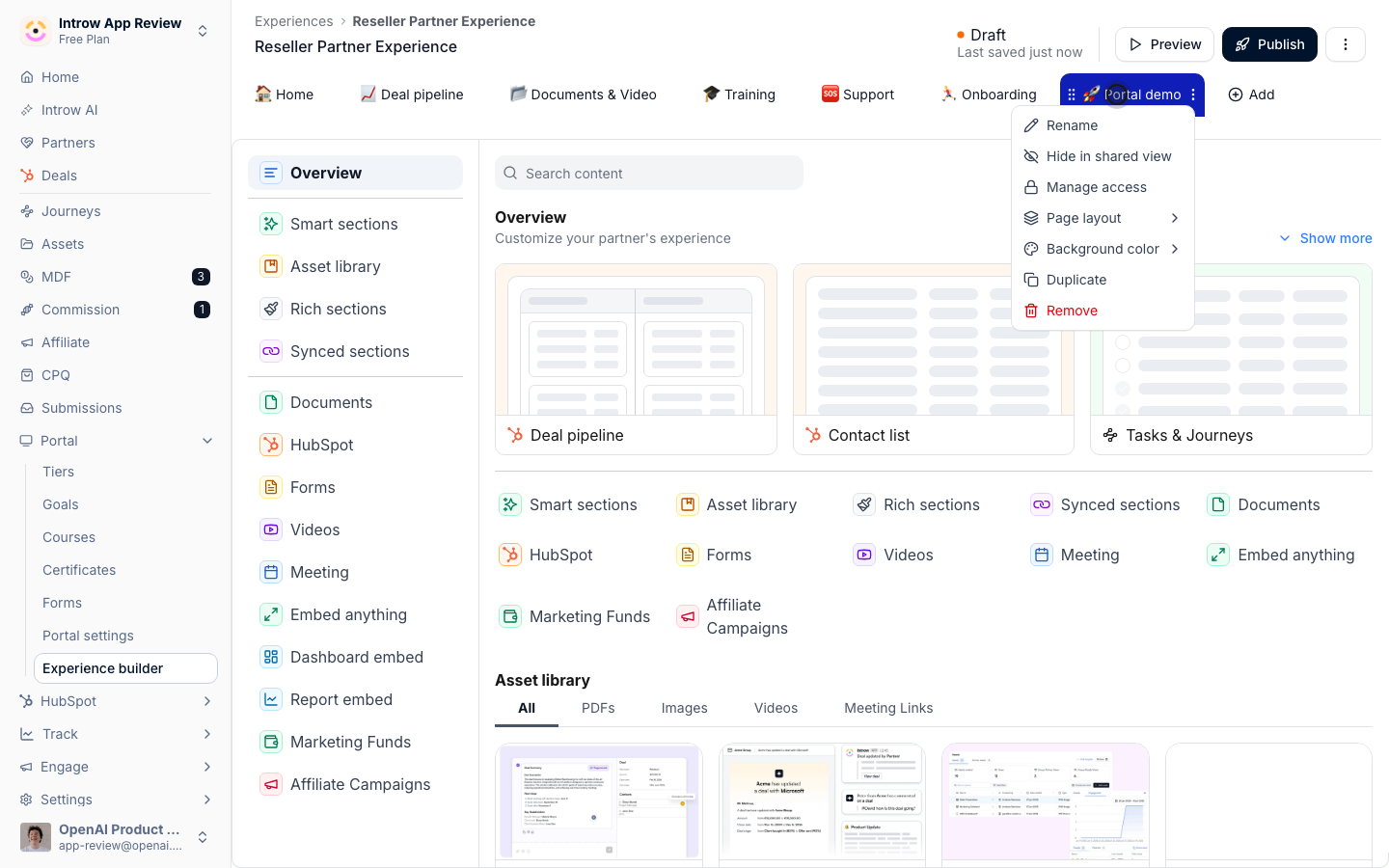Switch to the PDFs asset tab
The height and width of the screenshot is (868, 1389).
(x=598, y=708)
